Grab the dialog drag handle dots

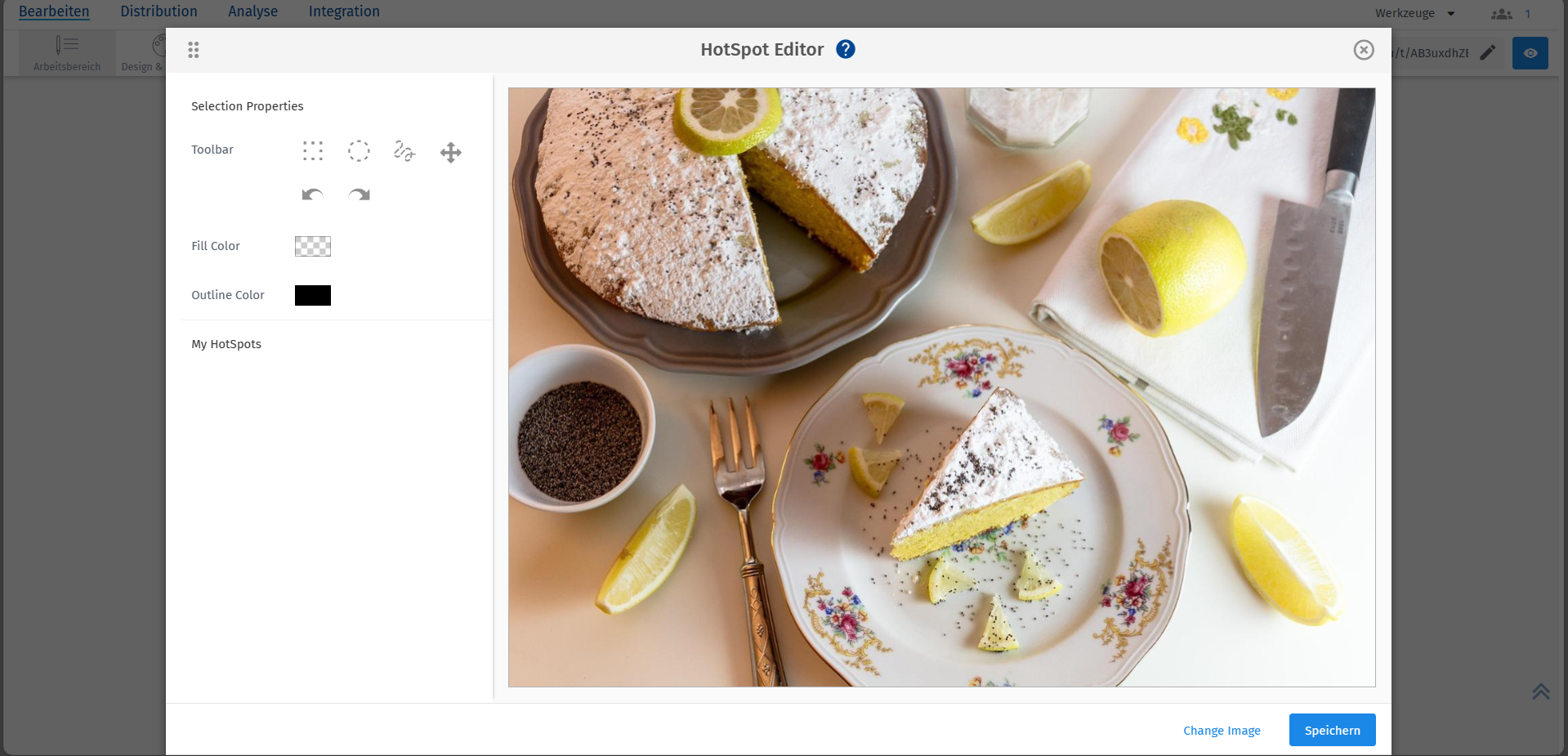[194, 50]
